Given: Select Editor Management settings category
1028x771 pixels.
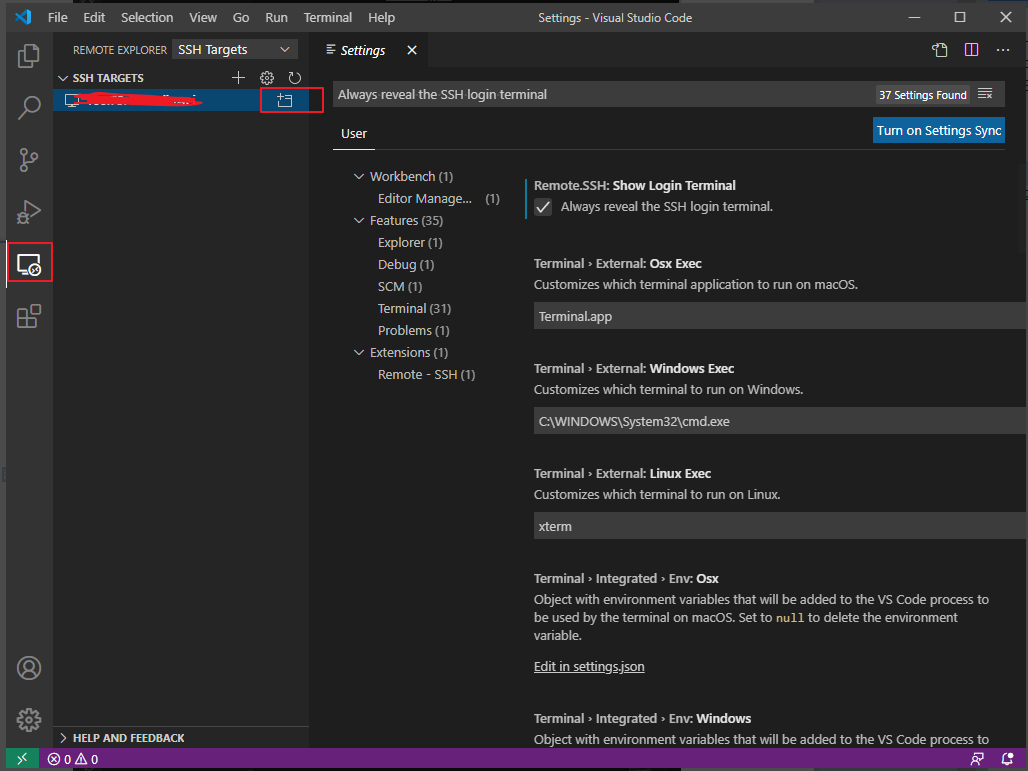Looking at the screenshot, I should (x=438, y=199).
